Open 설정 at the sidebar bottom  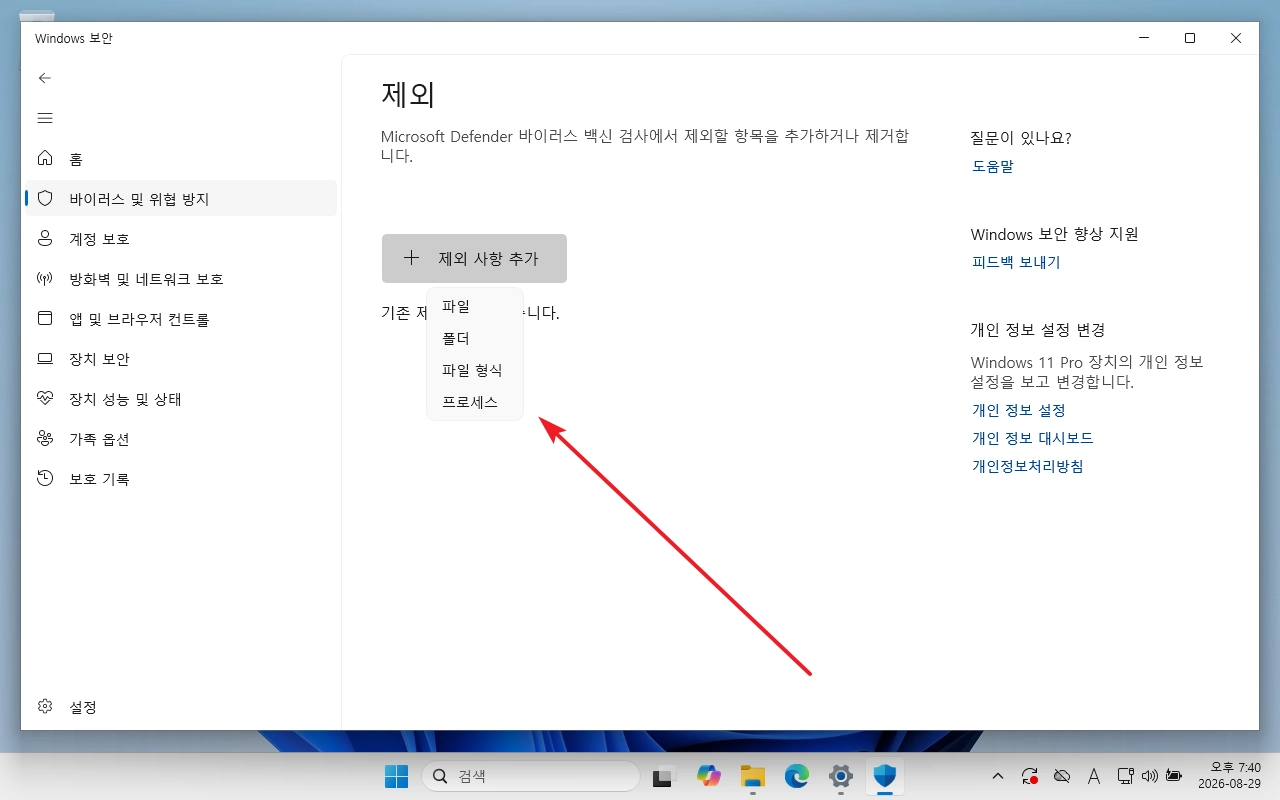click(181, 706)
